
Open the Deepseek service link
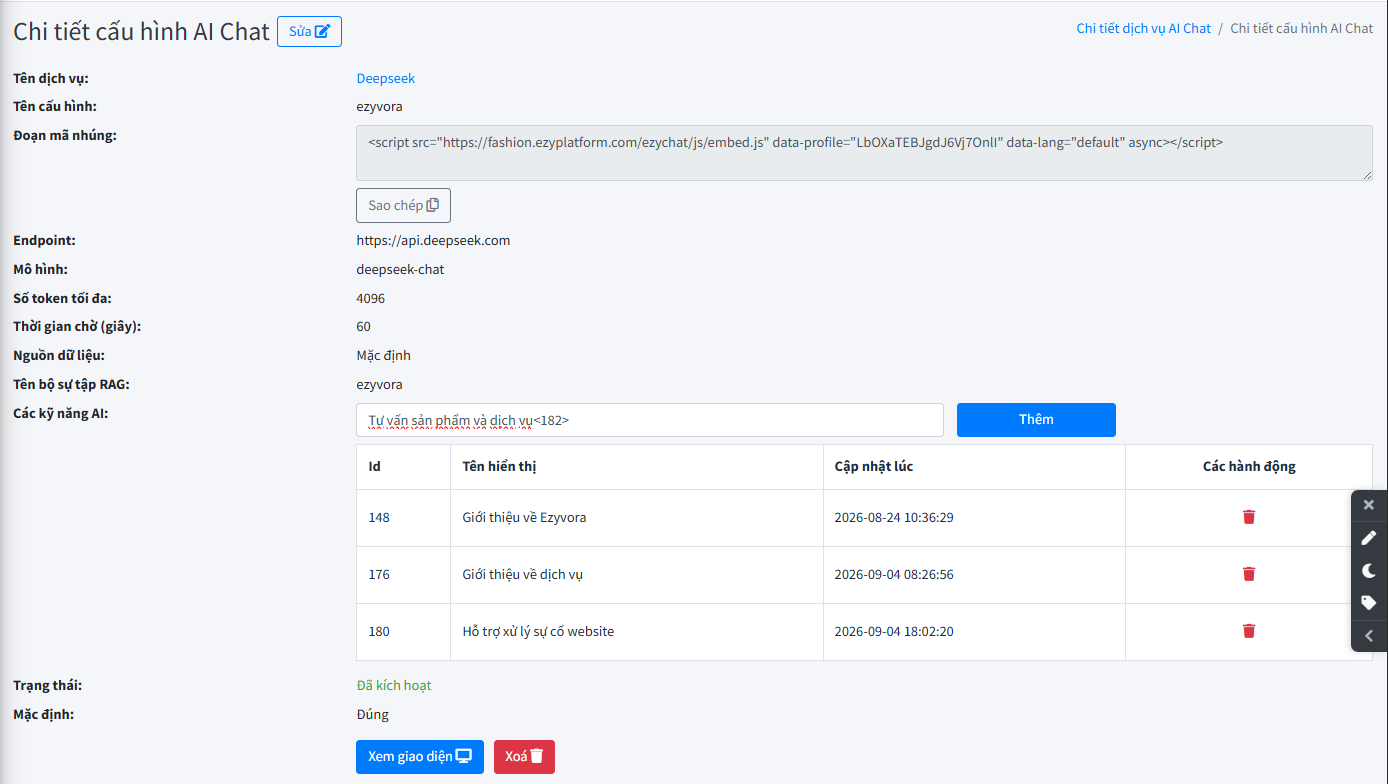[x=386, y=78]
